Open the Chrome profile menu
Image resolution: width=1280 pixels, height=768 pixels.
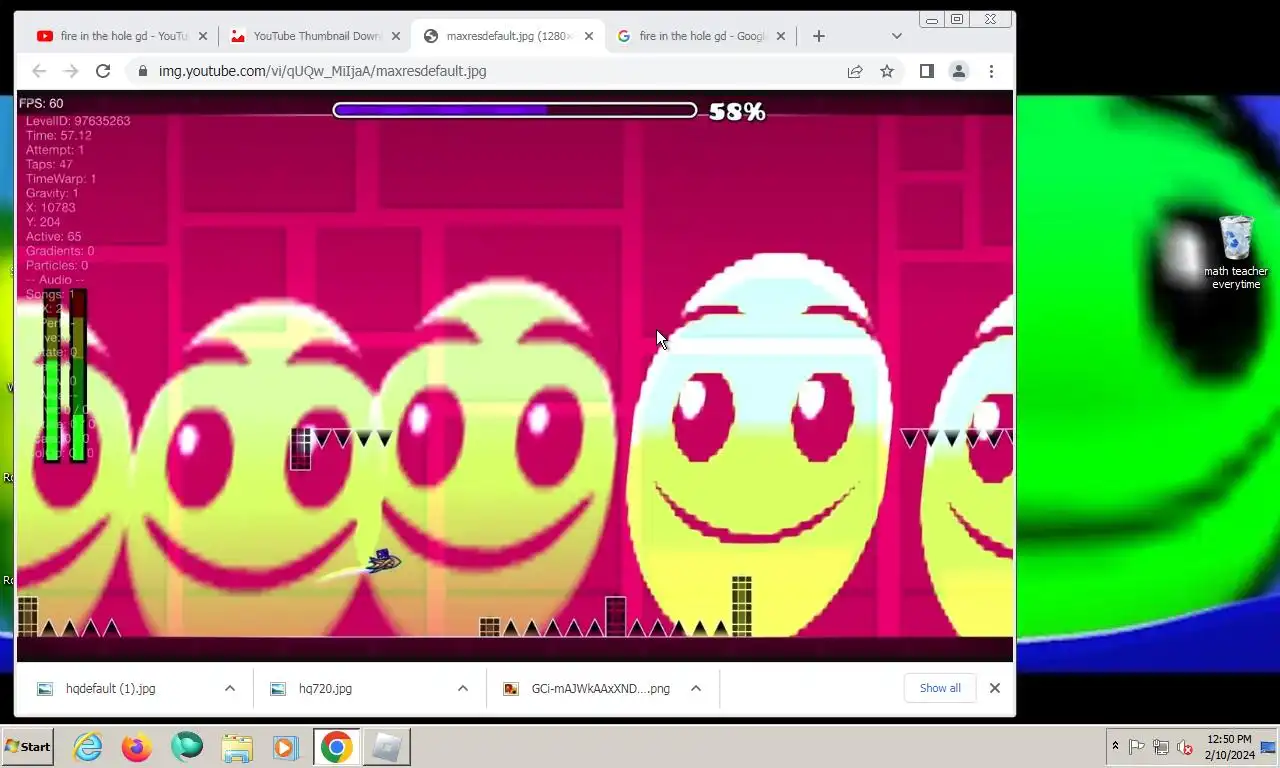point(959,71)
